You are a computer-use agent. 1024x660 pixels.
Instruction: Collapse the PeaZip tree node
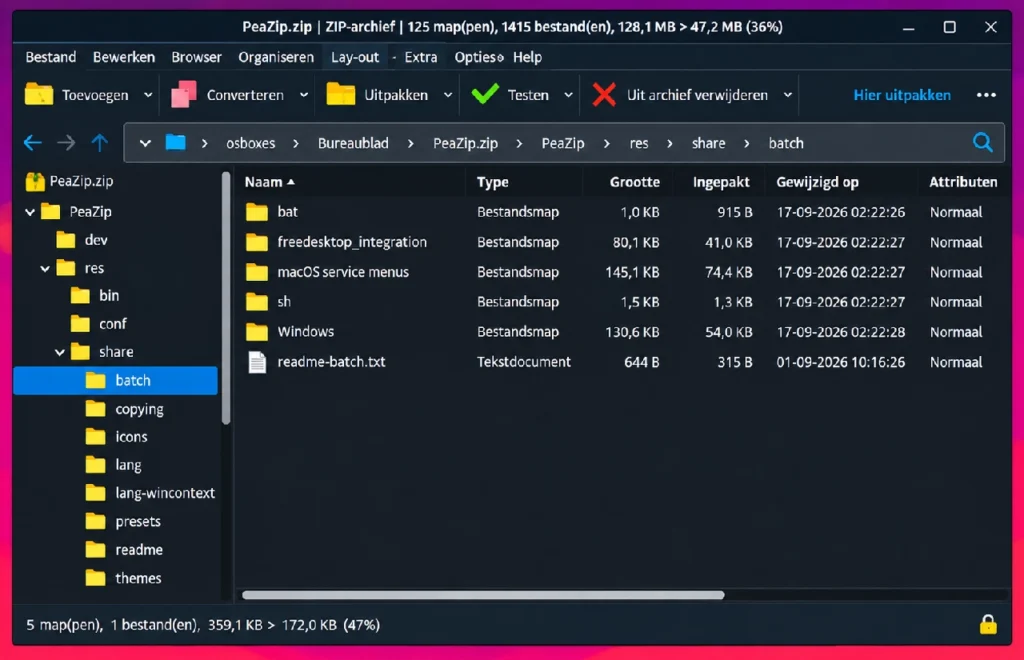point(30,212)
